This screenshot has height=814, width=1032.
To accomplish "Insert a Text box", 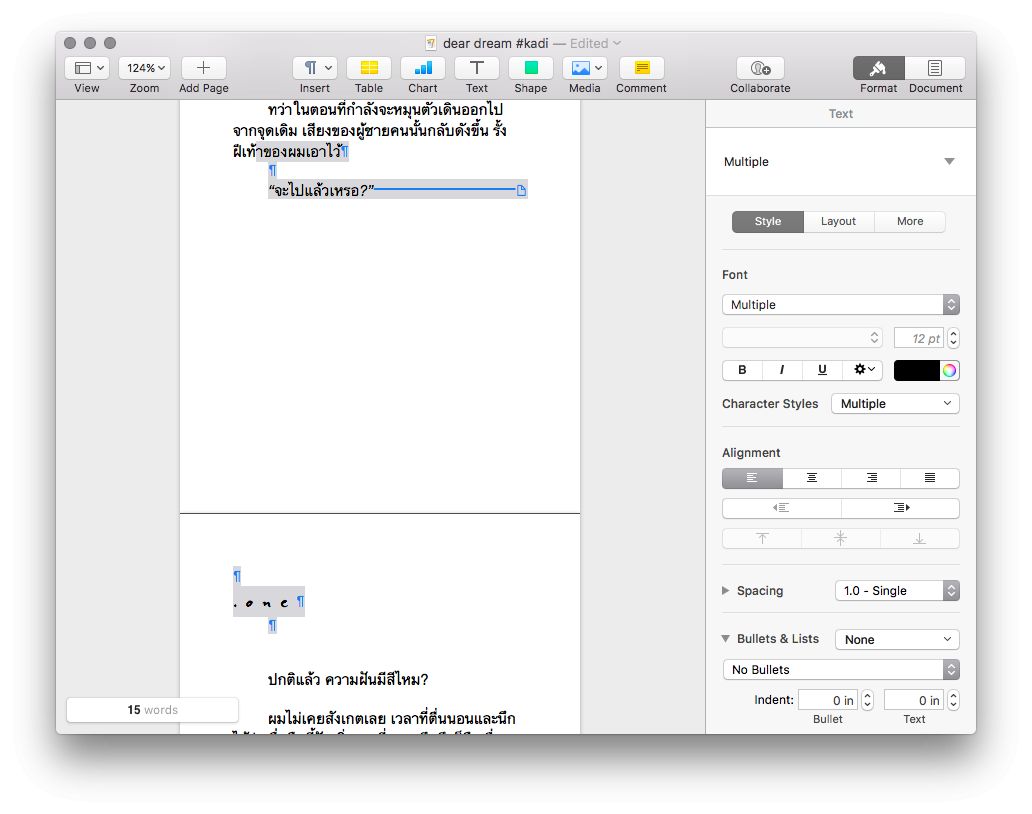I will (x=477, y=68).
